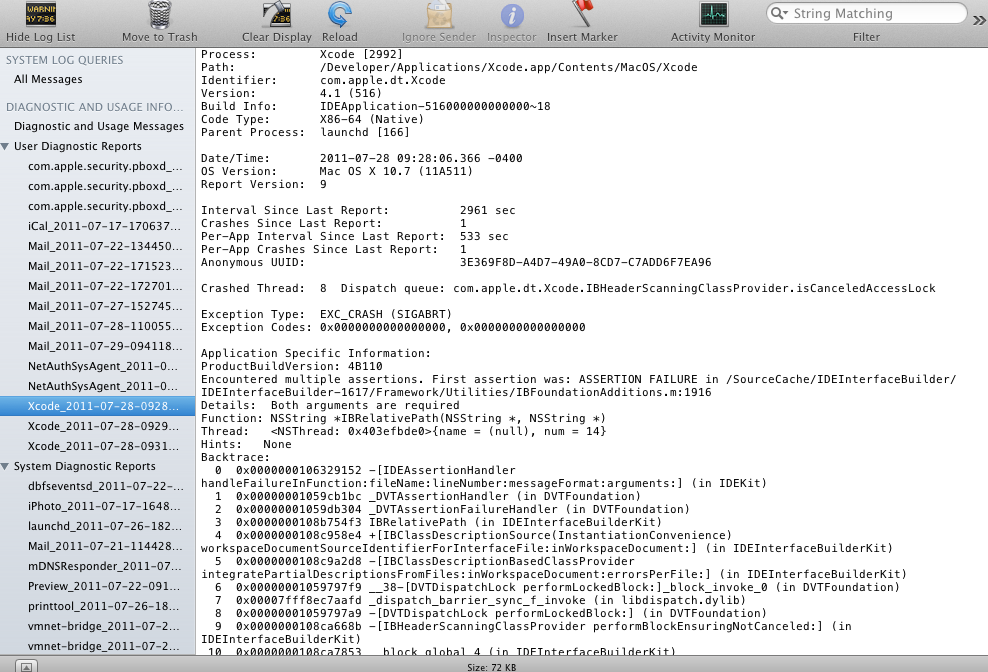Open the Preview_2011-07-22-091 system report
The height and width of the screenshot is (672, 988).
click(98, 586)
